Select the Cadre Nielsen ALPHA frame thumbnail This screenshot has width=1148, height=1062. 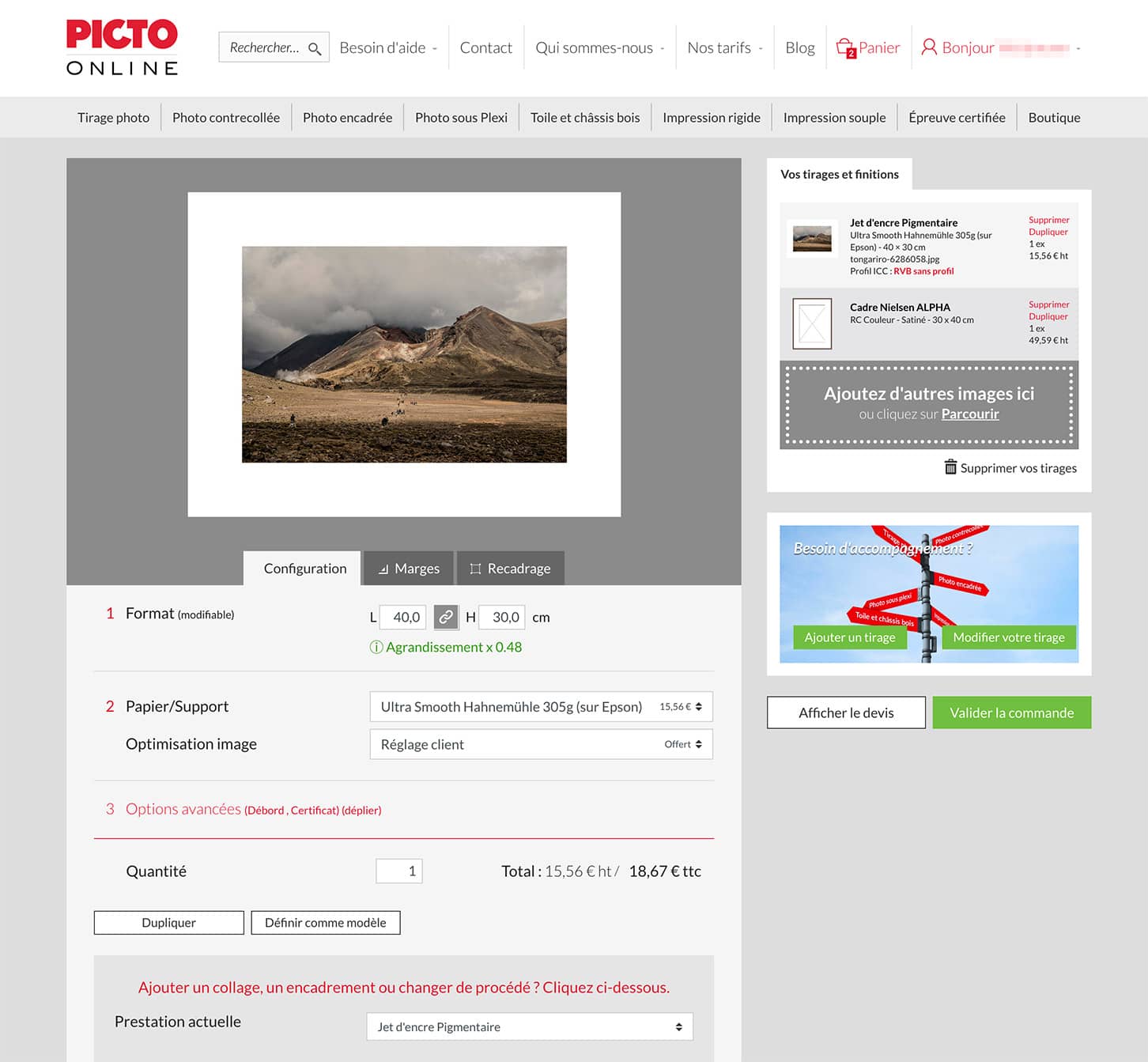(x=812, y=323)
